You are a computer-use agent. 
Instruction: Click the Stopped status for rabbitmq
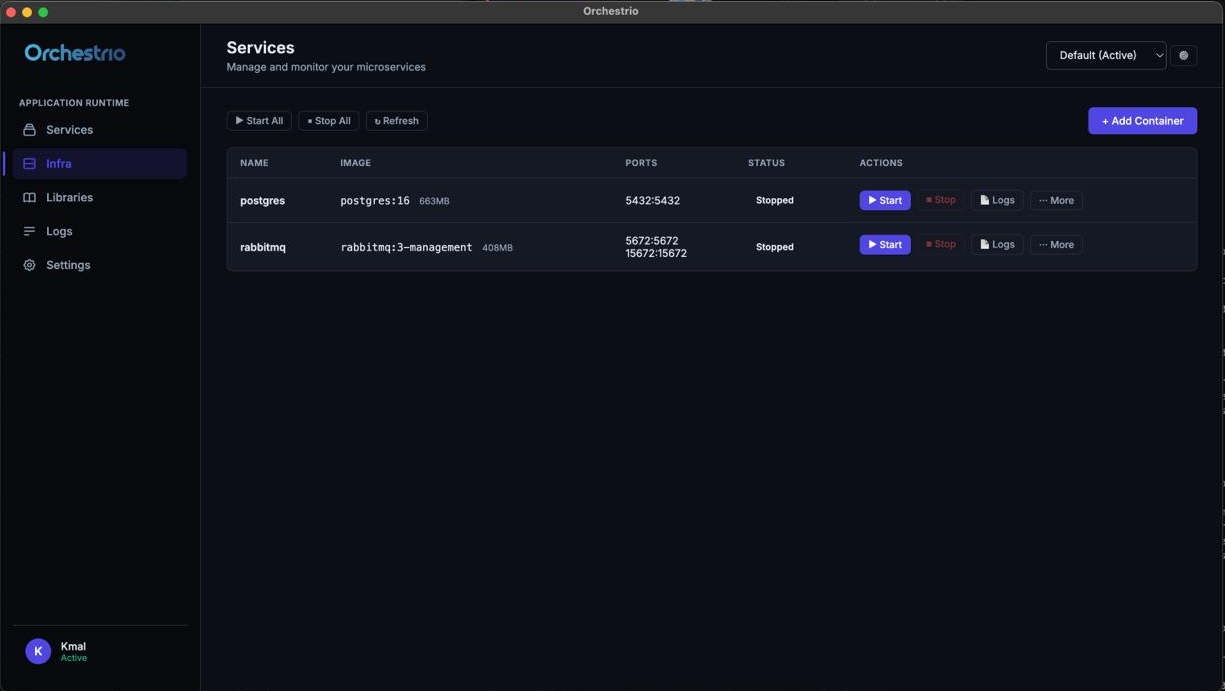775,247
